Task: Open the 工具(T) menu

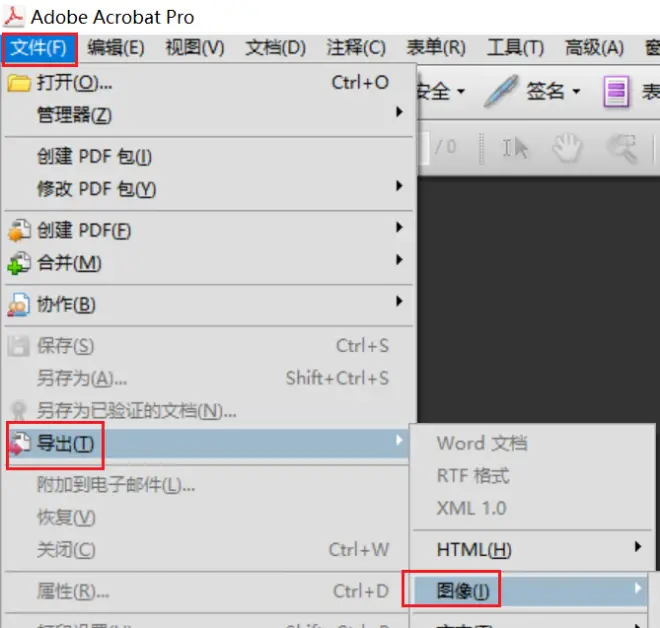Action: click(516, 48)
